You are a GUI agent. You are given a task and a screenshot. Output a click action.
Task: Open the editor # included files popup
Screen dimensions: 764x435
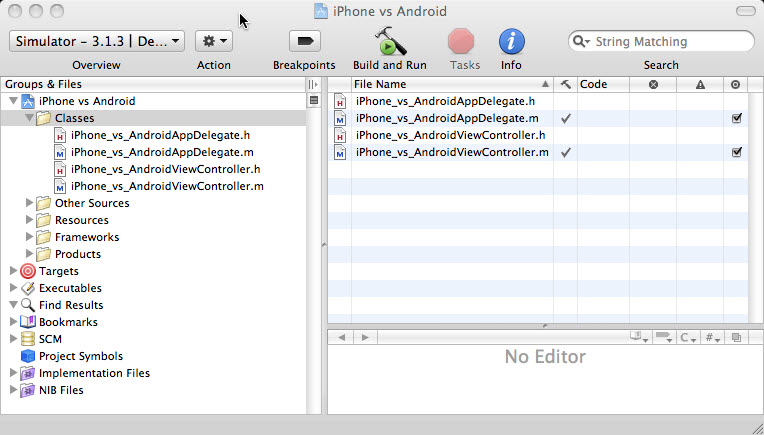tap(713, 337)
